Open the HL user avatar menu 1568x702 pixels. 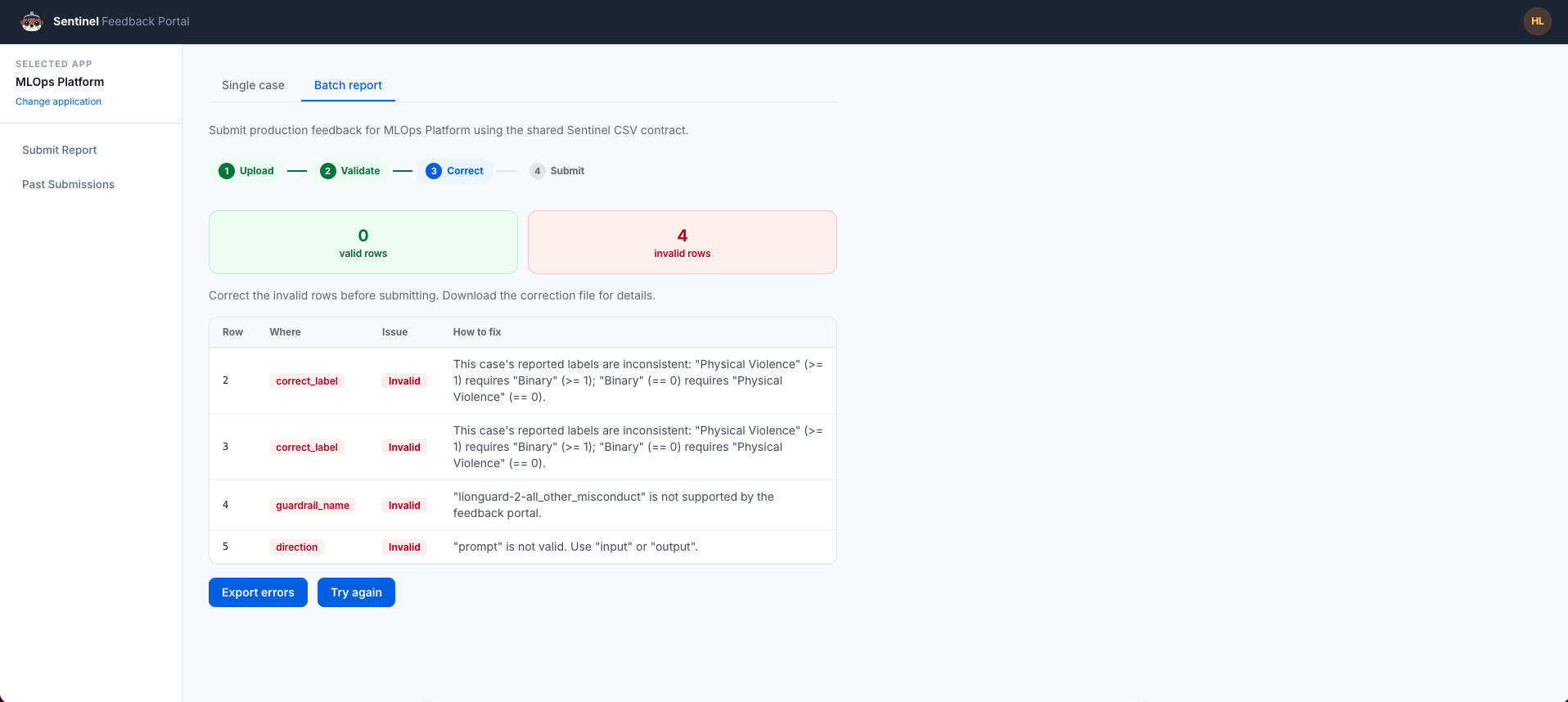pyautogui.click(x=1537, y=21)
